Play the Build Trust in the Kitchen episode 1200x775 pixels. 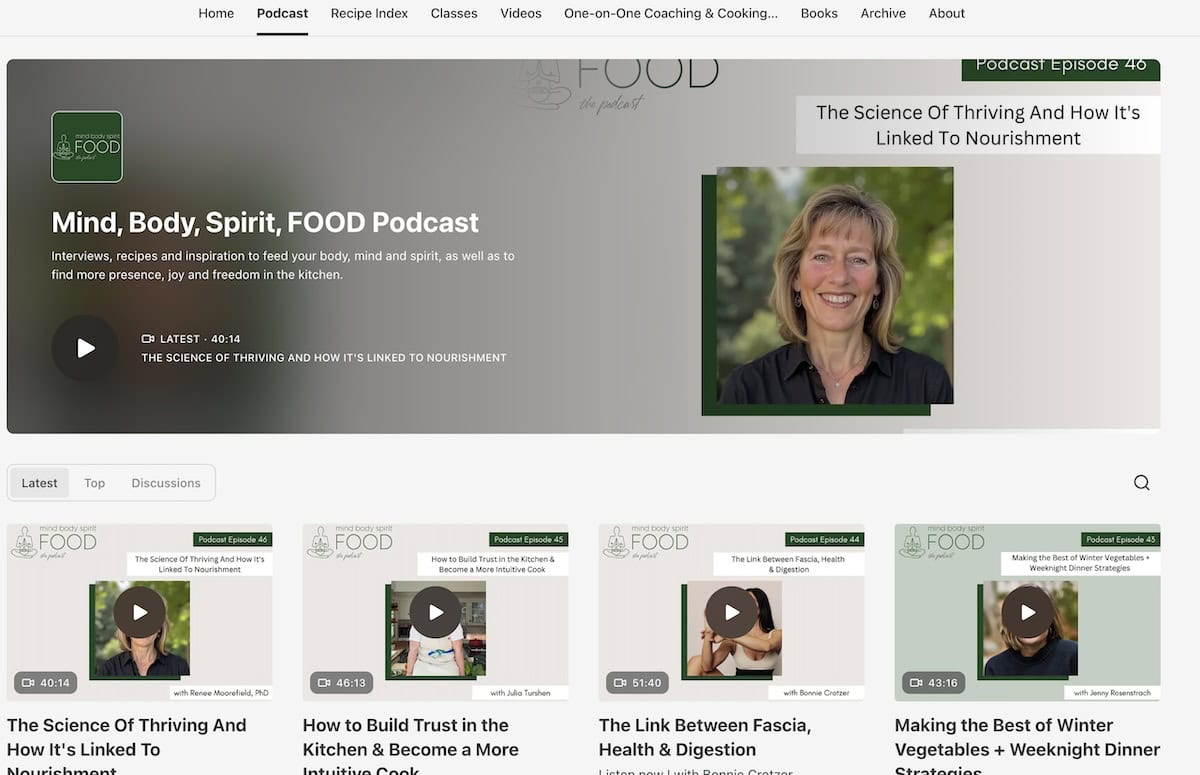click(x=435, y=612)
